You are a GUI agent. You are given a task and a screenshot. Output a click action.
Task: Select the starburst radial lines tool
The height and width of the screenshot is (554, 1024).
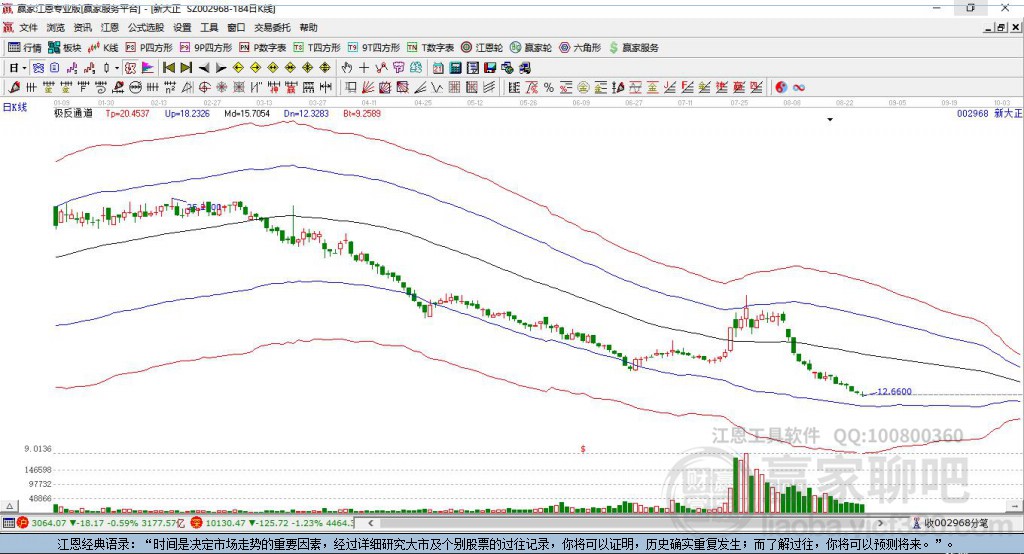tap(221, 88)
